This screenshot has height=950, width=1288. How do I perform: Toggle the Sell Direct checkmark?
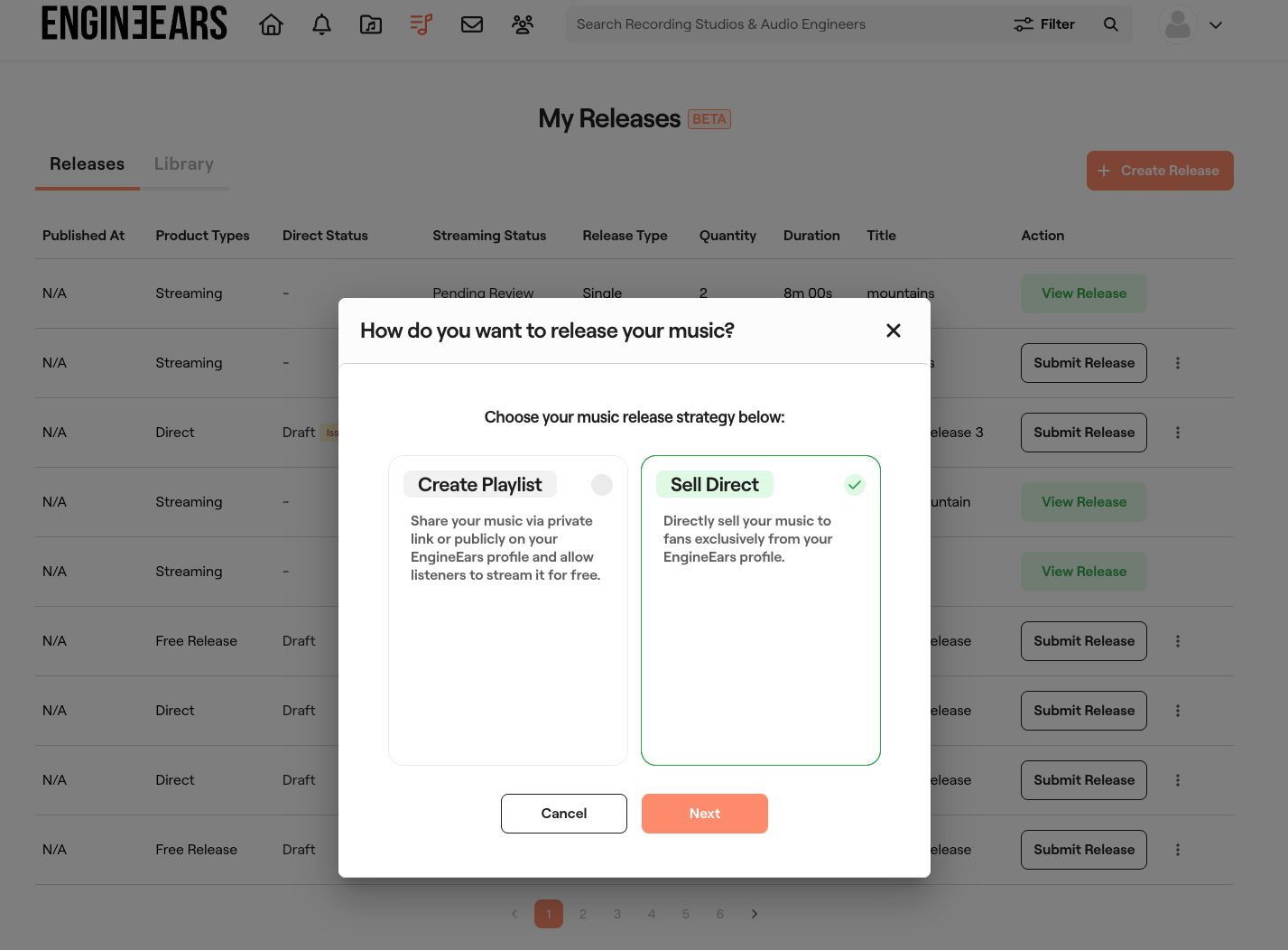[x=855, y=485]
